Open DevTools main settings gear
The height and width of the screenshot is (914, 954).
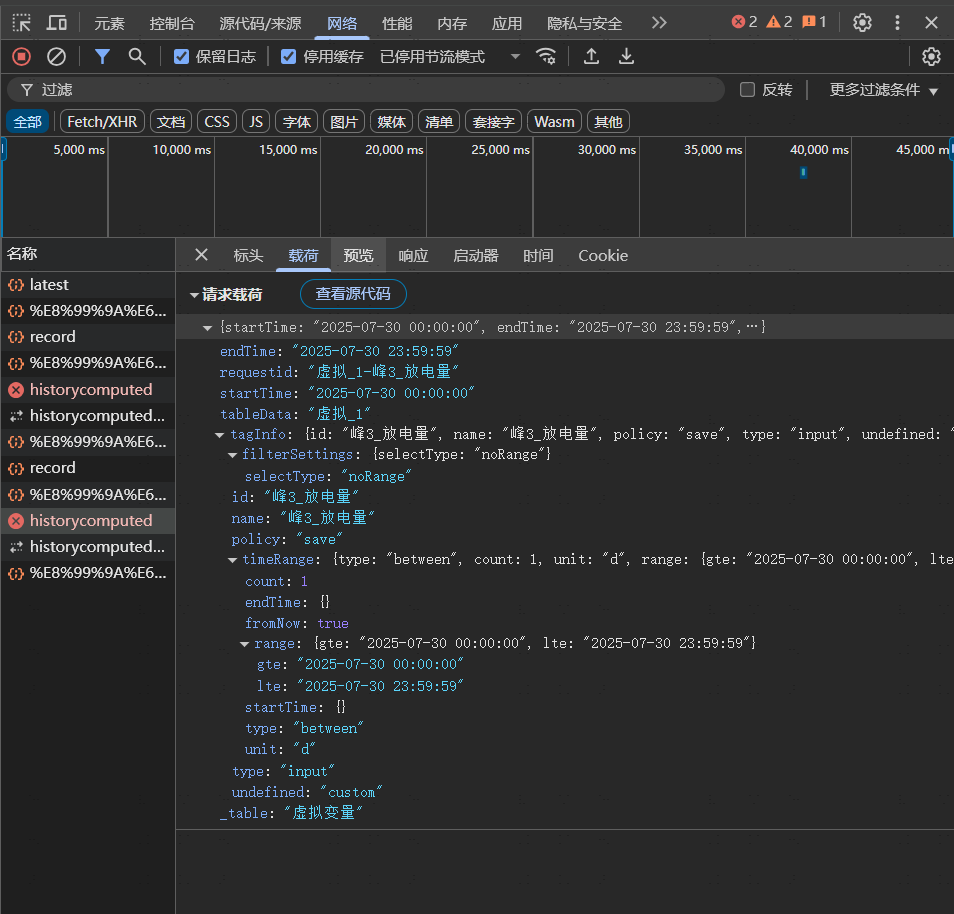(862, 23)
